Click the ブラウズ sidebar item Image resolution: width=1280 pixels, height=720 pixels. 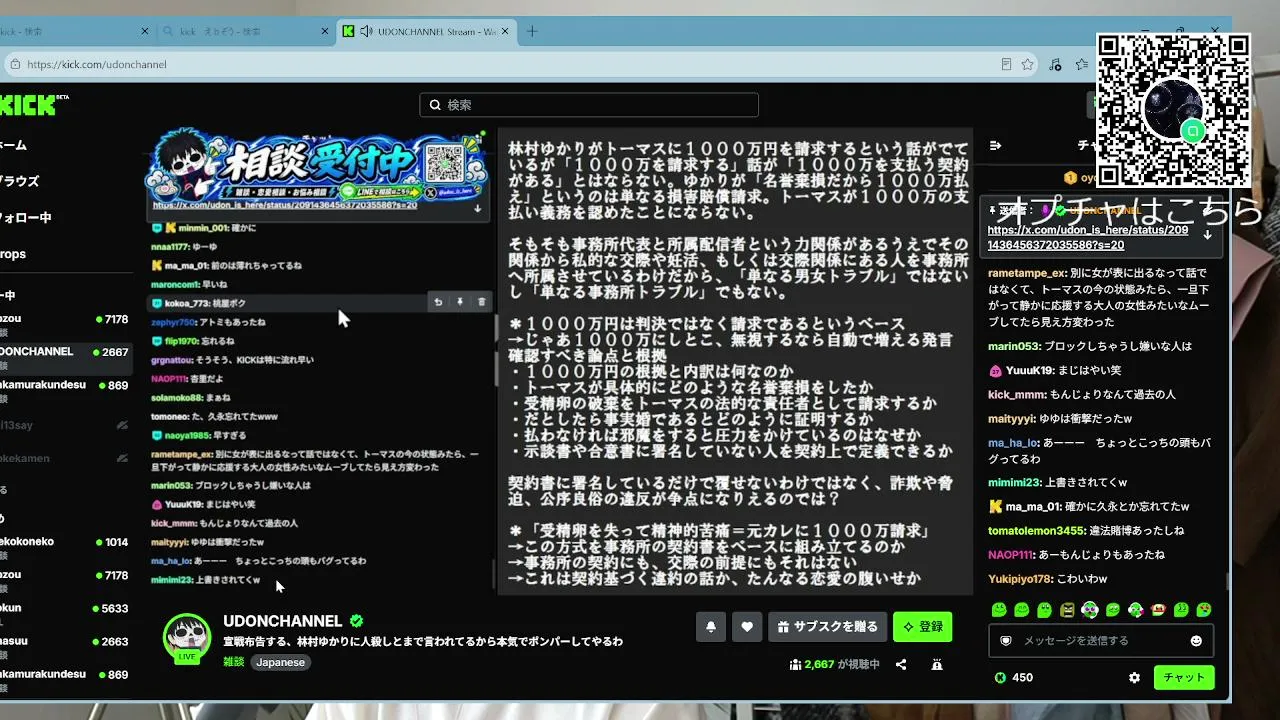click(x=19, y=181)
